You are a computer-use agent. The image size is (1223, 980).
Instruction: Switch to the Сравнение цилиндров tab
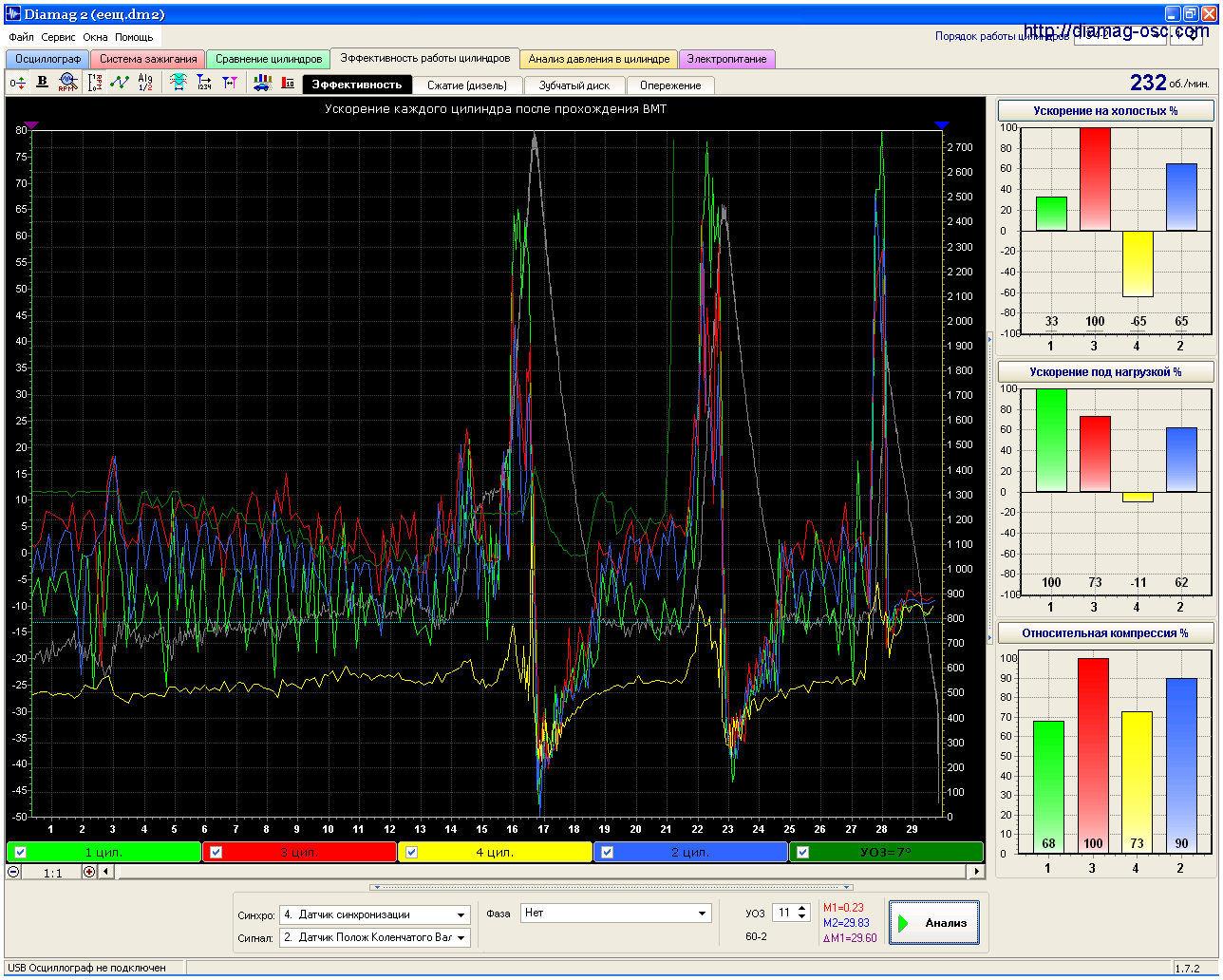pyautogui.click(x=269, y=59)
